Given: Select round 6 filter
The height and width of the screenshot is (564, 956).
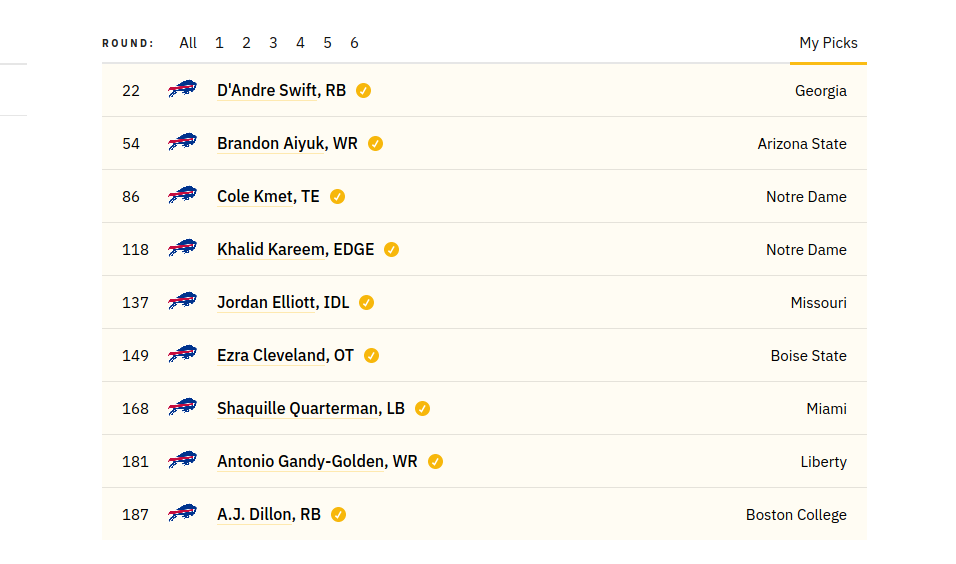Looking at the screenshot, I should pos(354,43).
